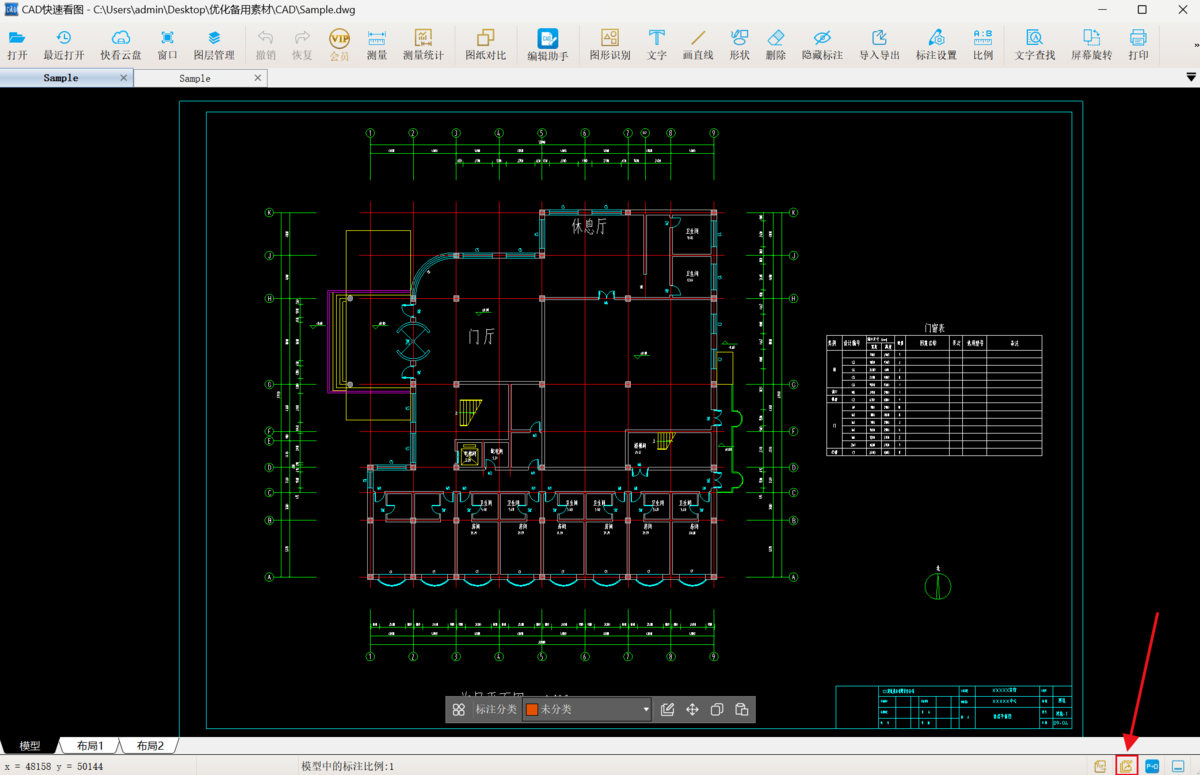
Task: Select the 画直线 draw line tool
Action: click(x=697, y=45)
